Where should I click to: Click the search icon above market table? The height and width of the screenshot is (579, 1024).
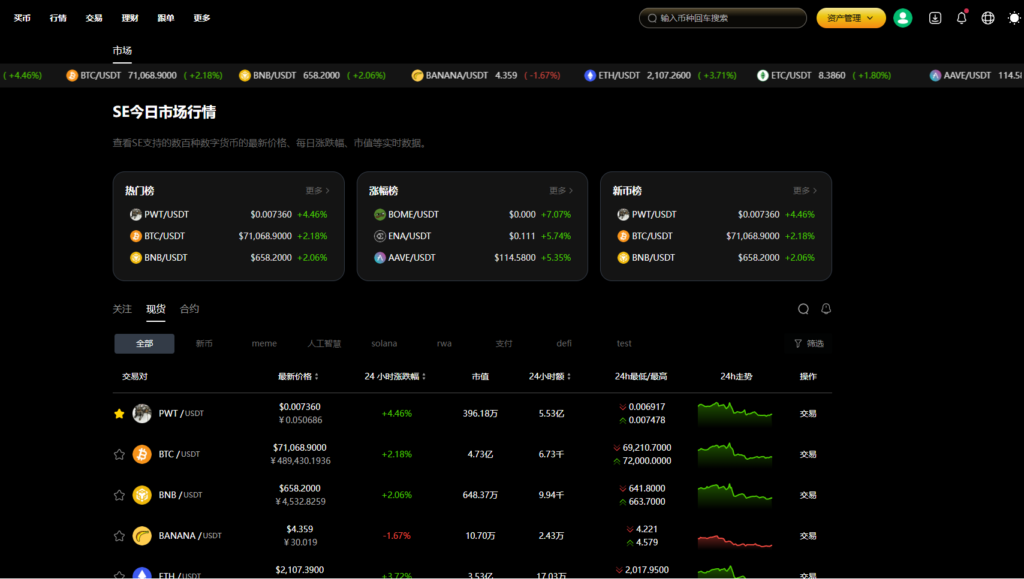(x=803, y=309)
